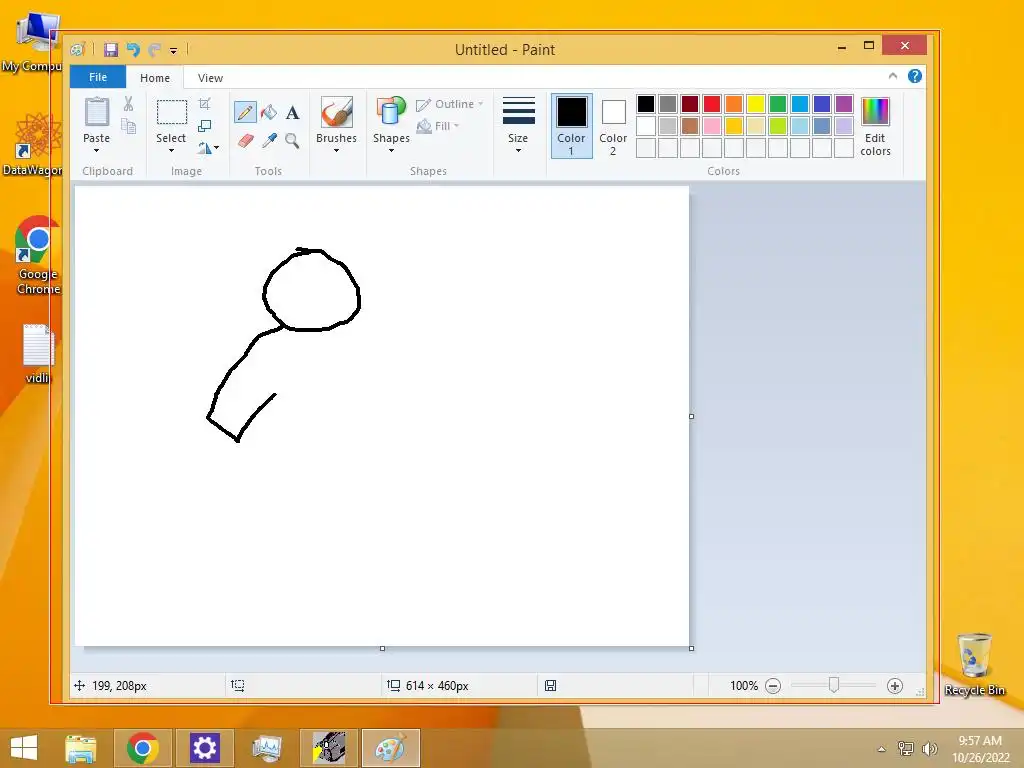1024x768 pixels.
Task: Open the shape Fill dropdown
Action: coord(438,126)
